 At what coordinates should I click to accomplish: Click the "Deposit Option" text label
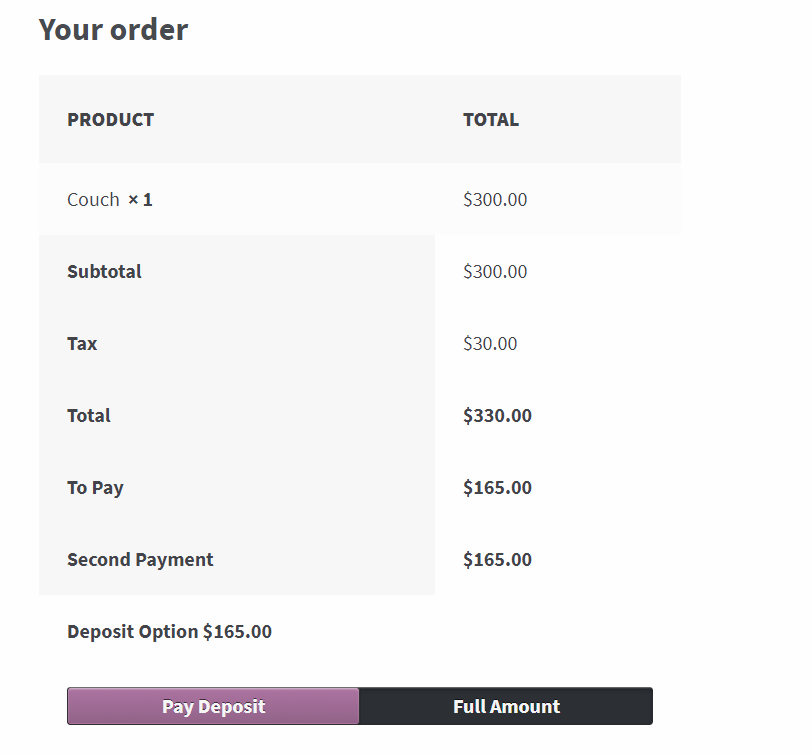(132, 632)
